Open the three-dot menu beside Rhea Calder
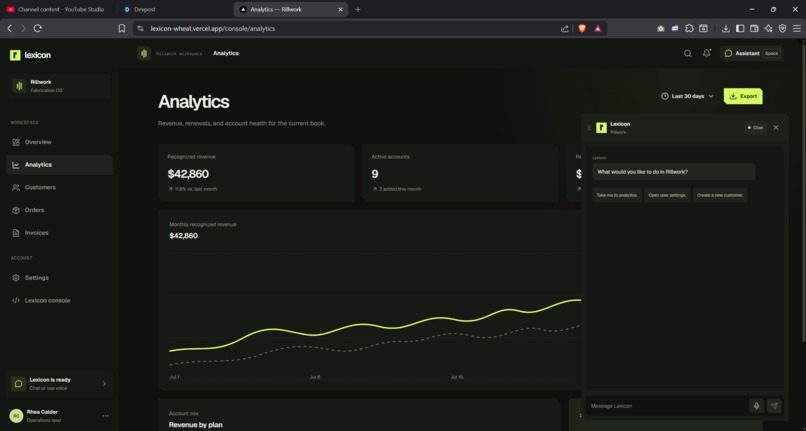Image resolution: width=806 pixels, height=431 pixels. (x=105, y=416)
